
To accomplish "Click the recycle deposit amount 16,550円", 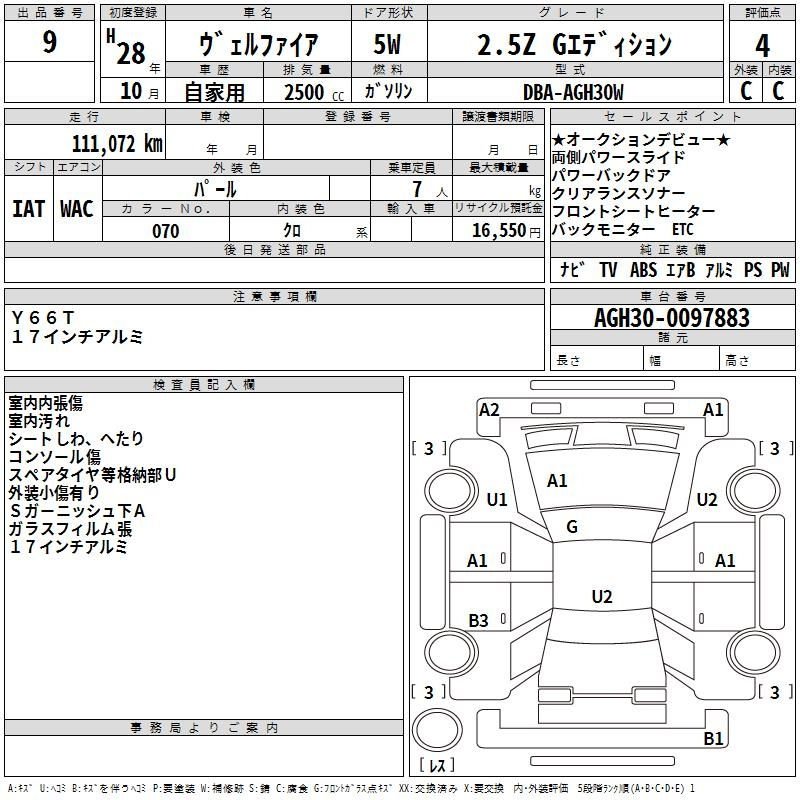I will [507, 231].
